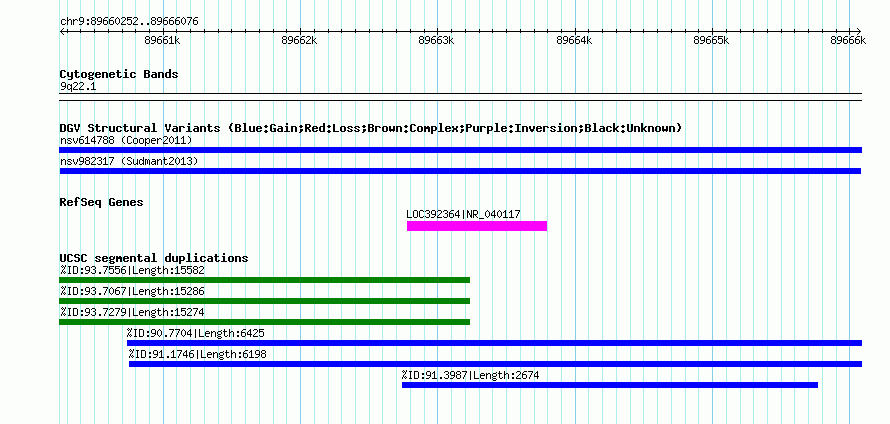This screenshot has height=424, width=890.
Task: Select the Cytogenetic Bands track heading
Action: [x=119, y=74]
